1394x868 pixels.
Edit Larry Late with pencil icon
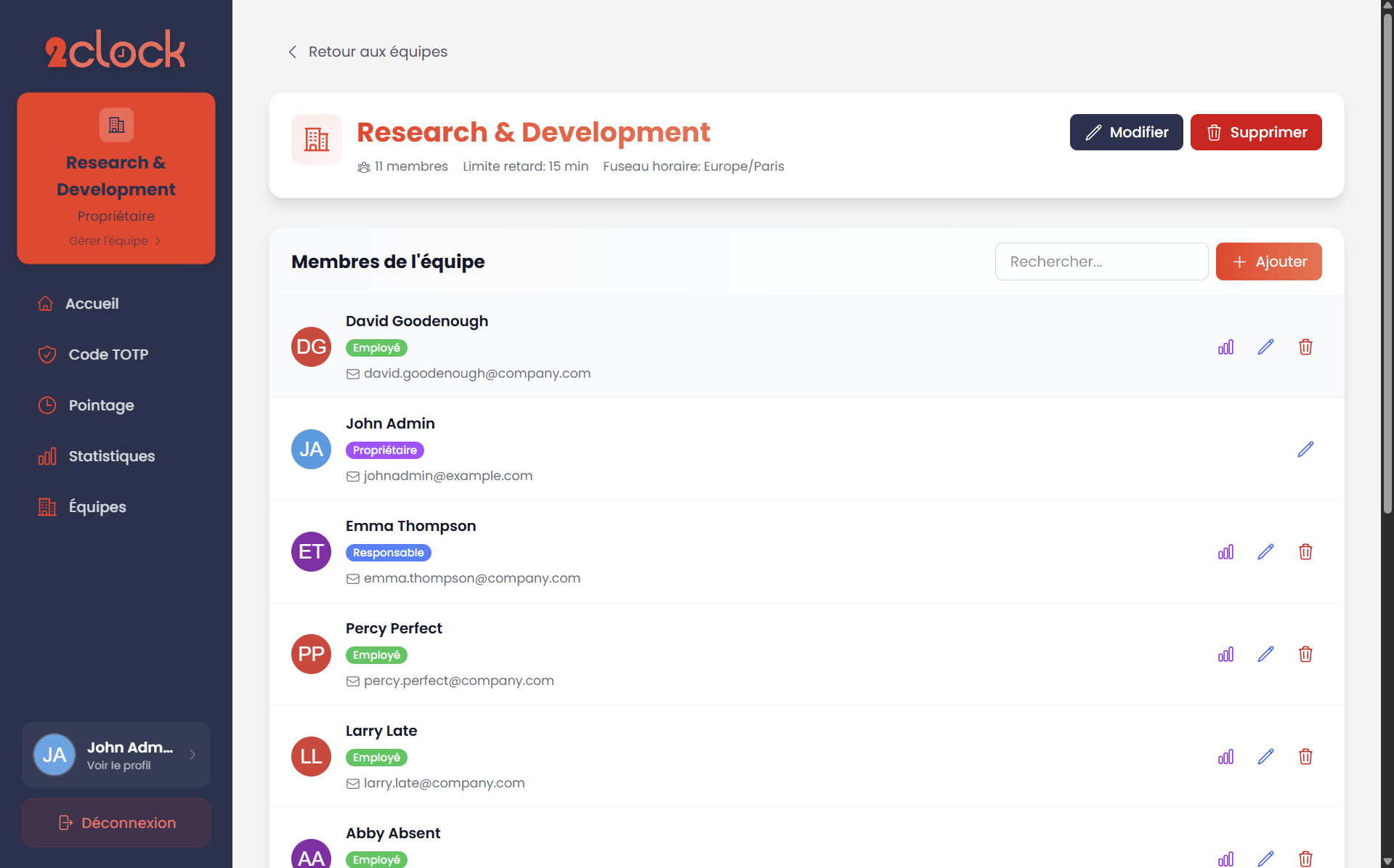[x=1265, y=757]
